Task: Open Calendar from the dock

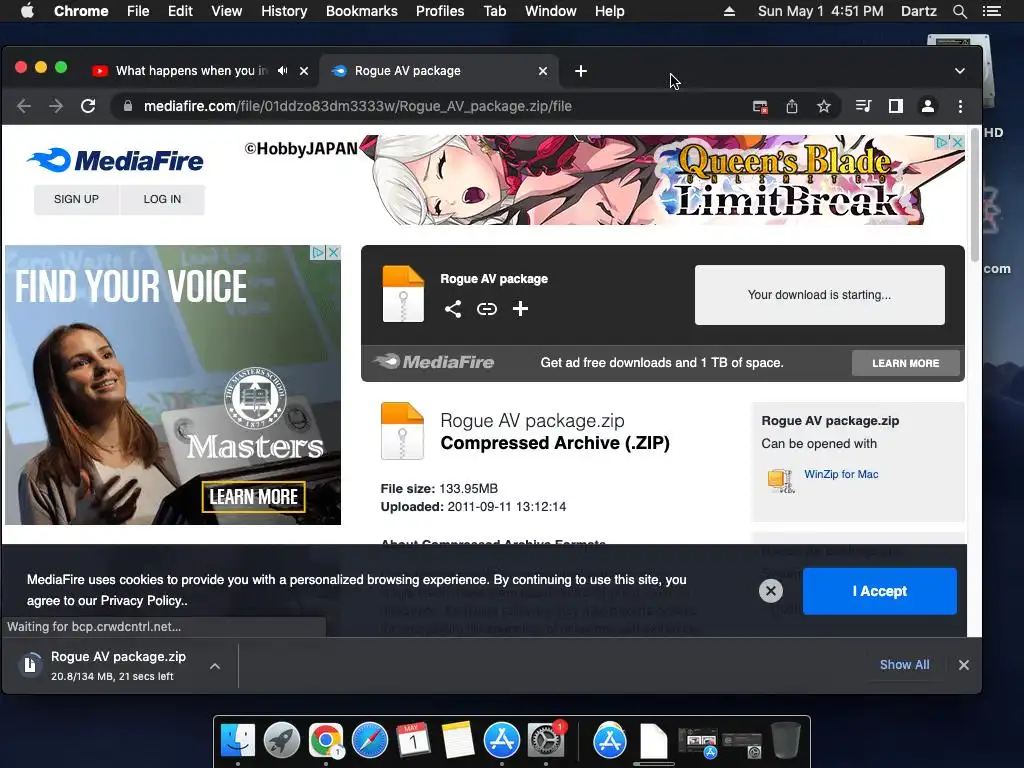Action: (x=413, y=741)
